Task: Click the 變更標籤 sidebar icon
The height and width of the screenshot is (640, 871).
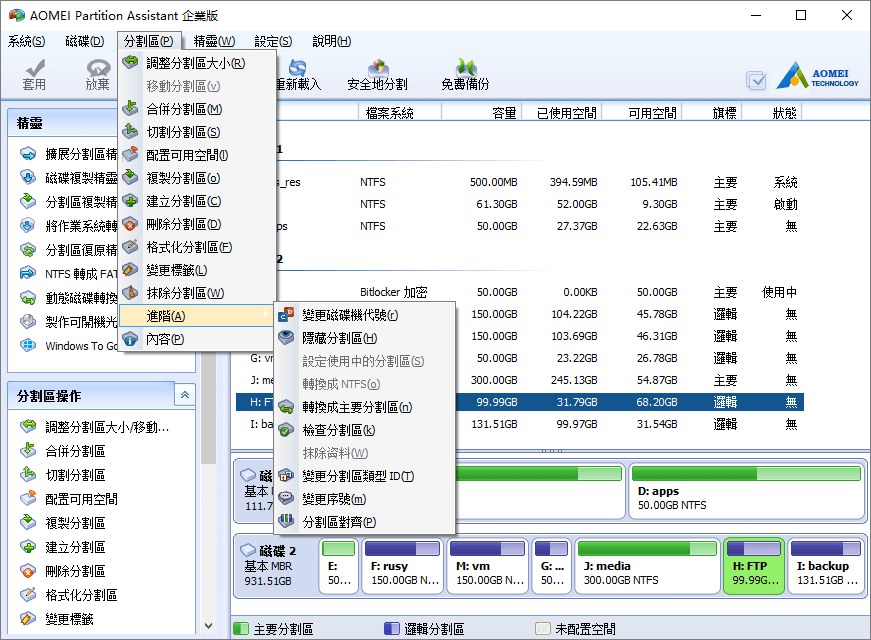Action: pyautogui.click(x=28, y=619)
